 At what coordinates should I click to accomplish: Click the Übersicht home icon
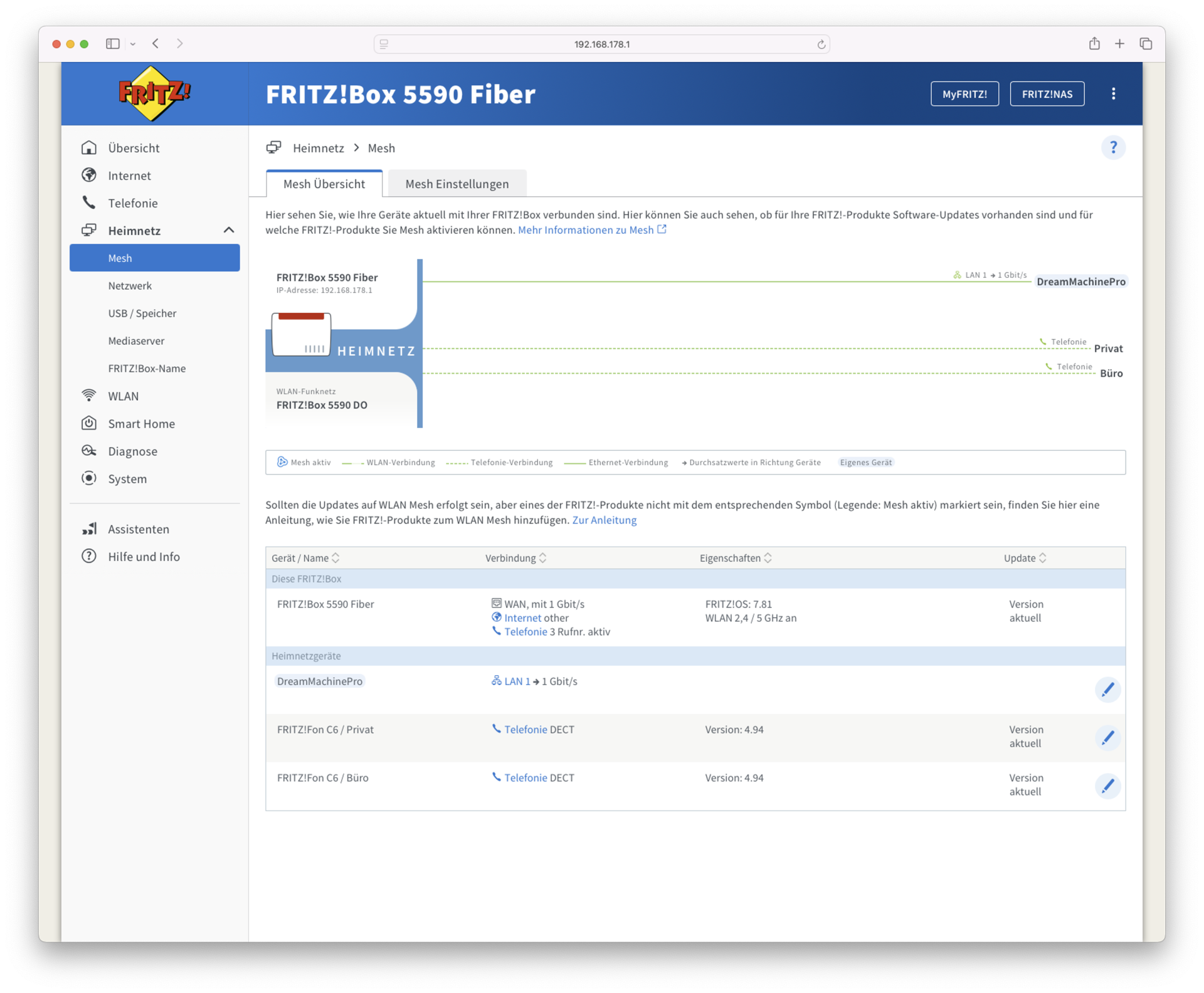[x=89, y=148]
